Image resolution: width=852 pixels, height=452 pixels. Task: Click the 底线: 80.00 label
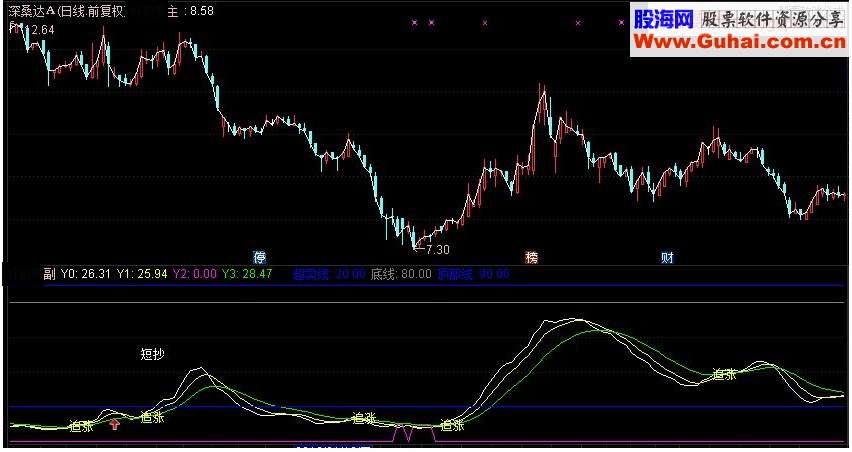401,274
